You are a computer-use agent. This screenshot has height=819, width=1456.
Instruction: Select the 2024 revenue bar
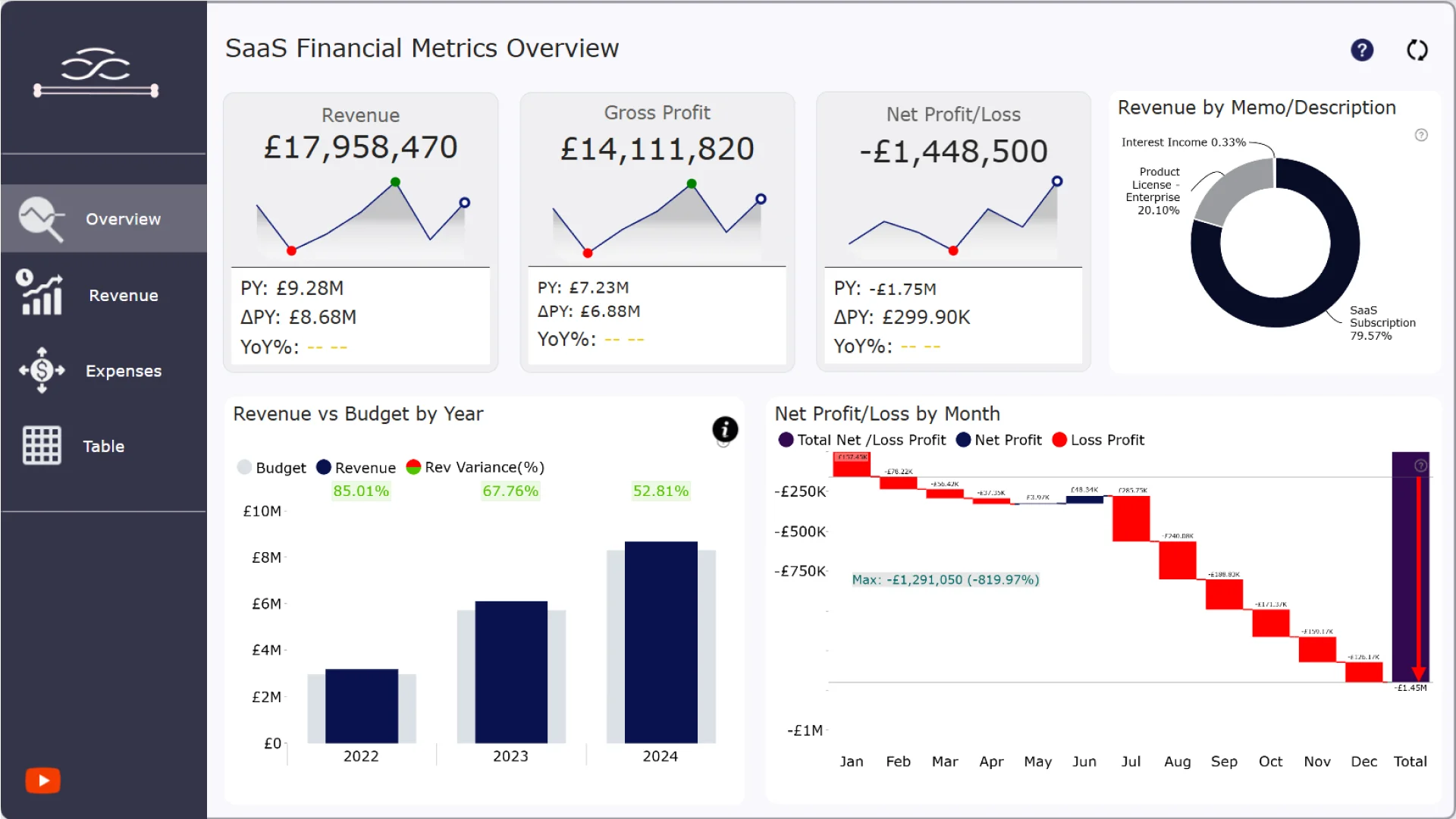click(661, 642)
